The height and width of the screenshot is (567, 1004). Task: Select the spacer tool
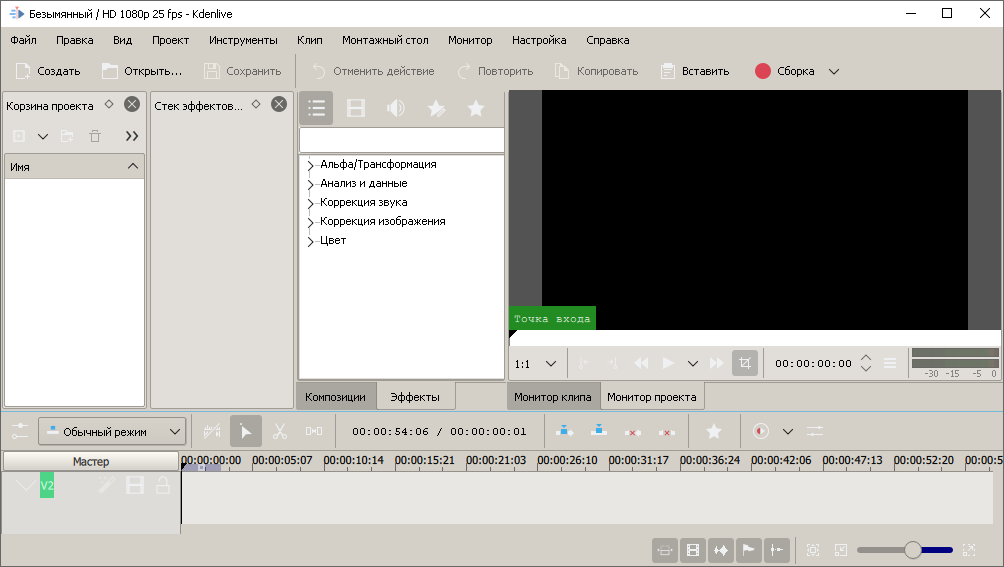pos(314,431)
